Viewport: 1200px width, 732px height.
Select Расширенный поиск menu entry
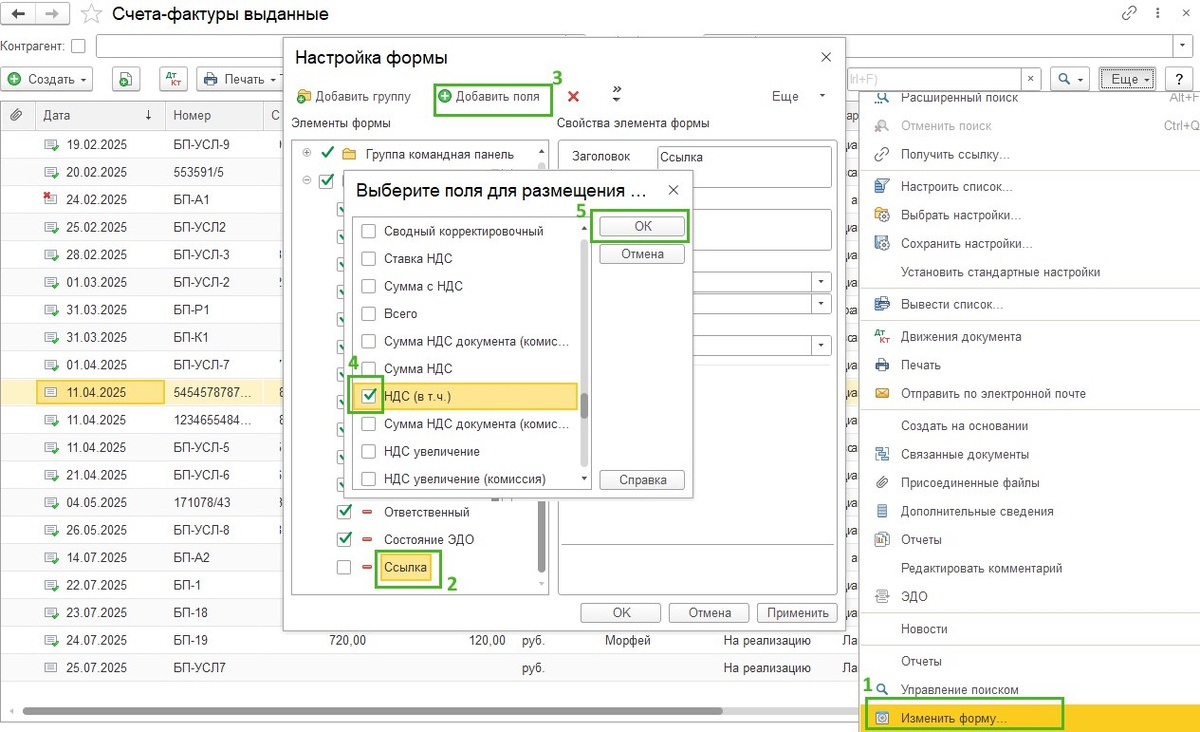960,98
